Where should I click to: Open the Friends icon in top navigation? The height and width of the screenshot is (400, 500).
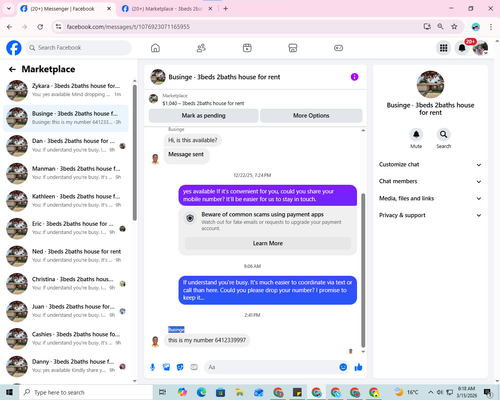(x=201, y=48)
